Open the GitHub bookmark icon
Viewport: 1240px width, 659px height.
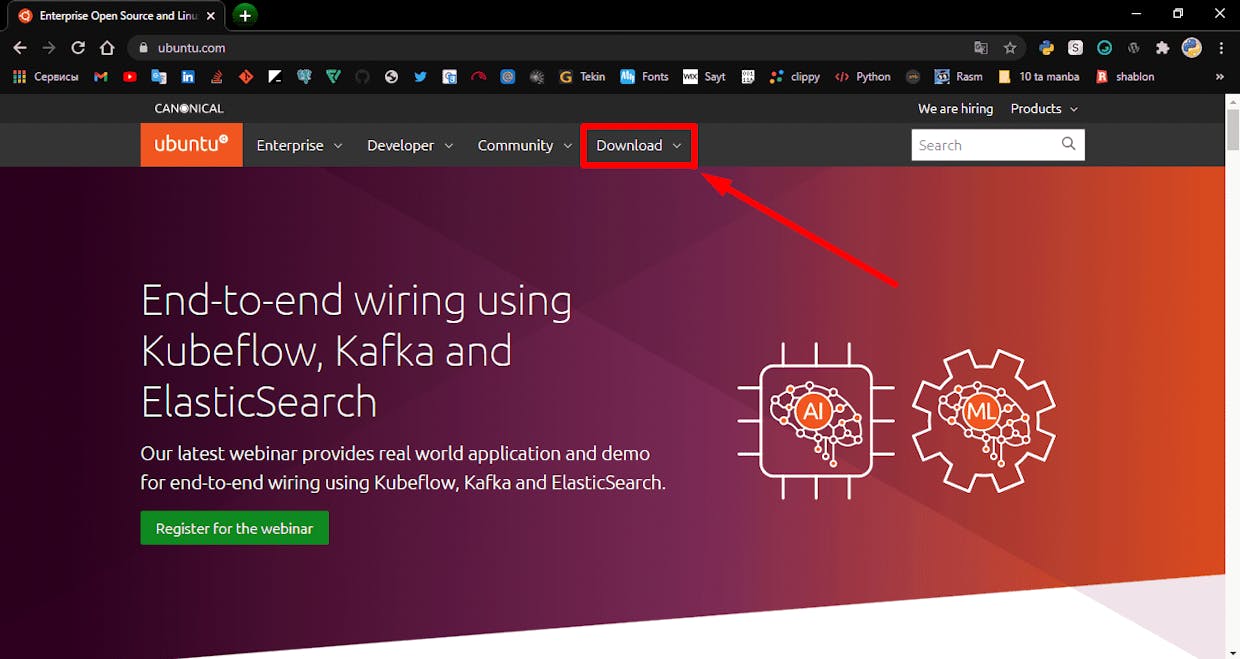tap(362, 76)
